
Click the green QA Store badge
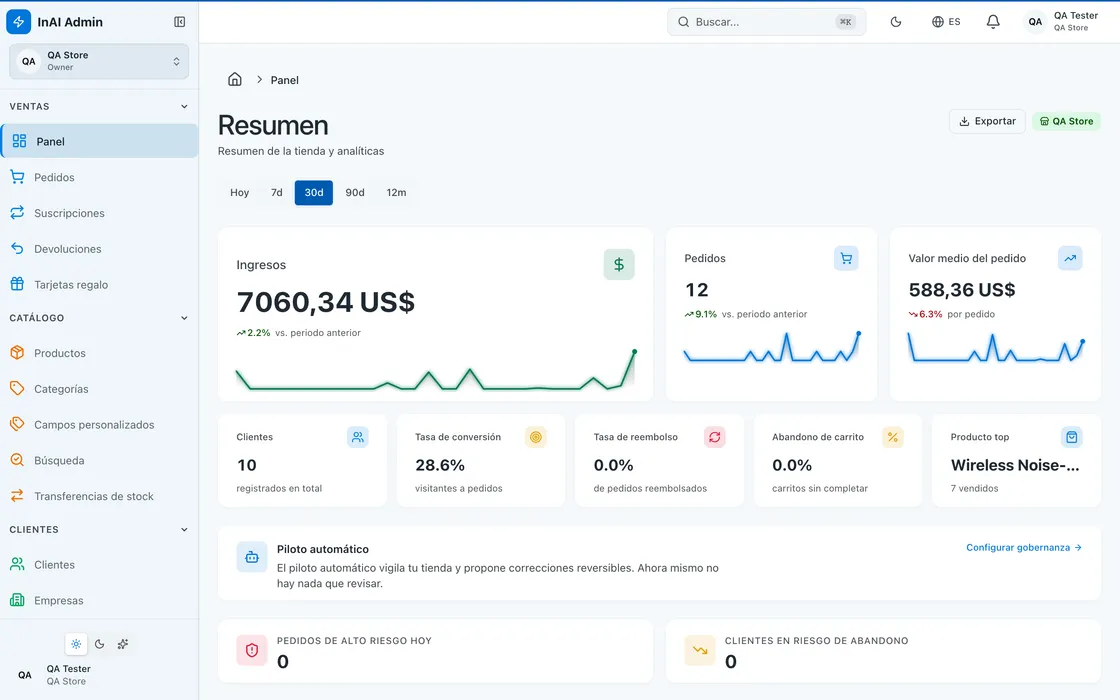[1066, 121]
